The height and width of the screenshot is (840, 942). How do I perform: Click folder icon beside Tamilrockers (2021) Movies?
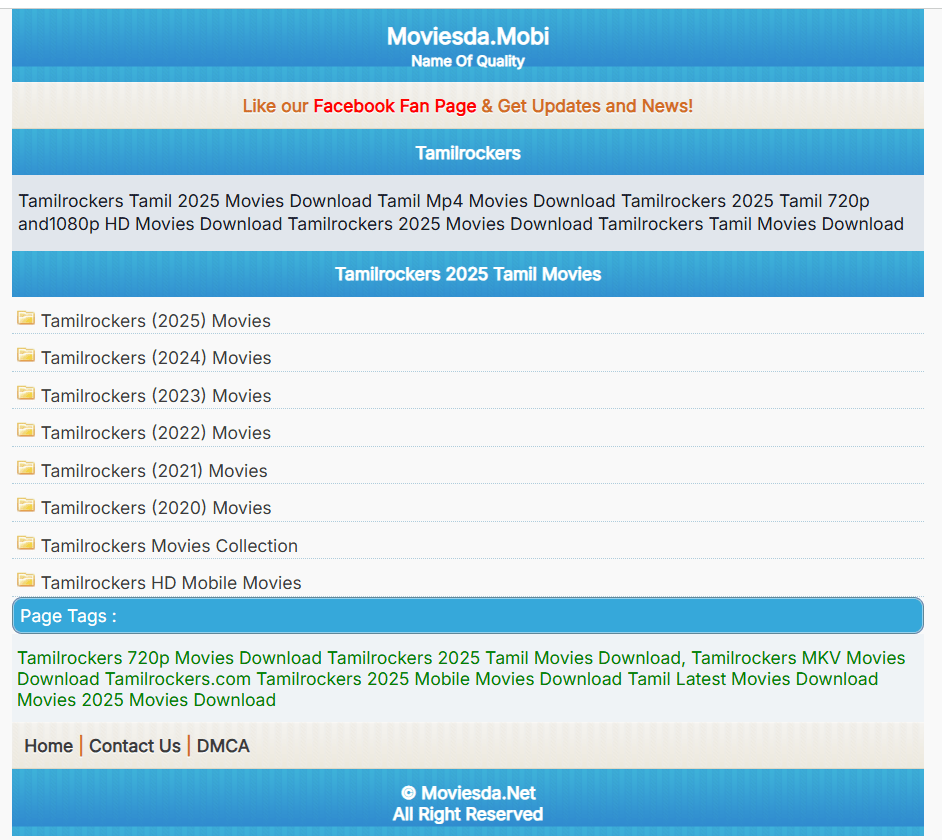pyautogui.click(x=26, y=467)
